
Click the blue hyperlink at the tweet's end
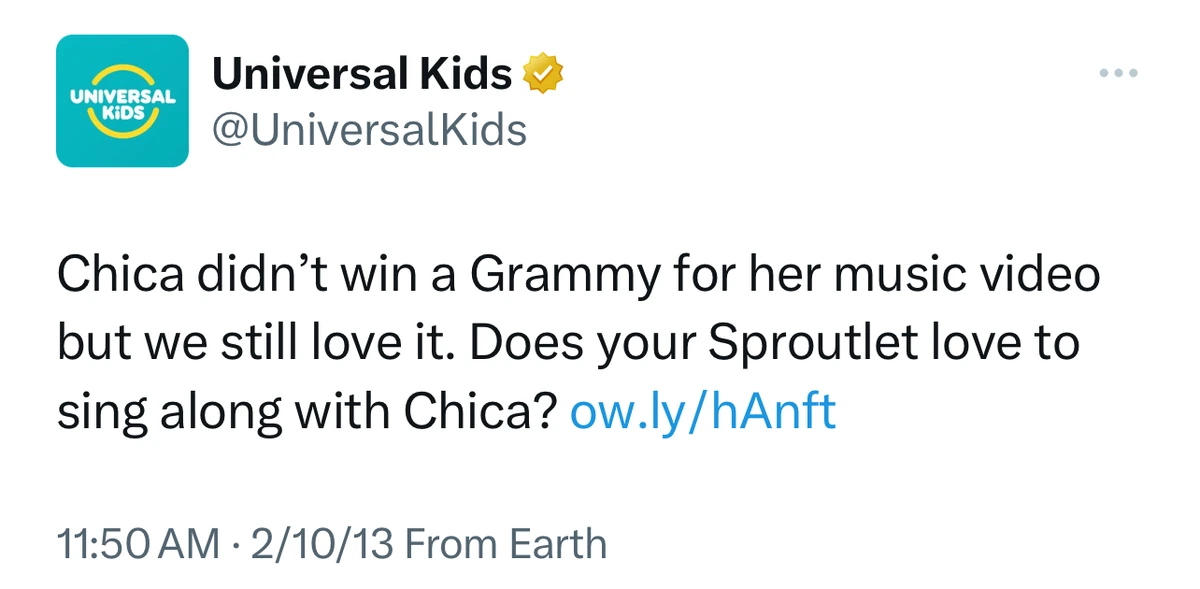[x=703, y=410]
